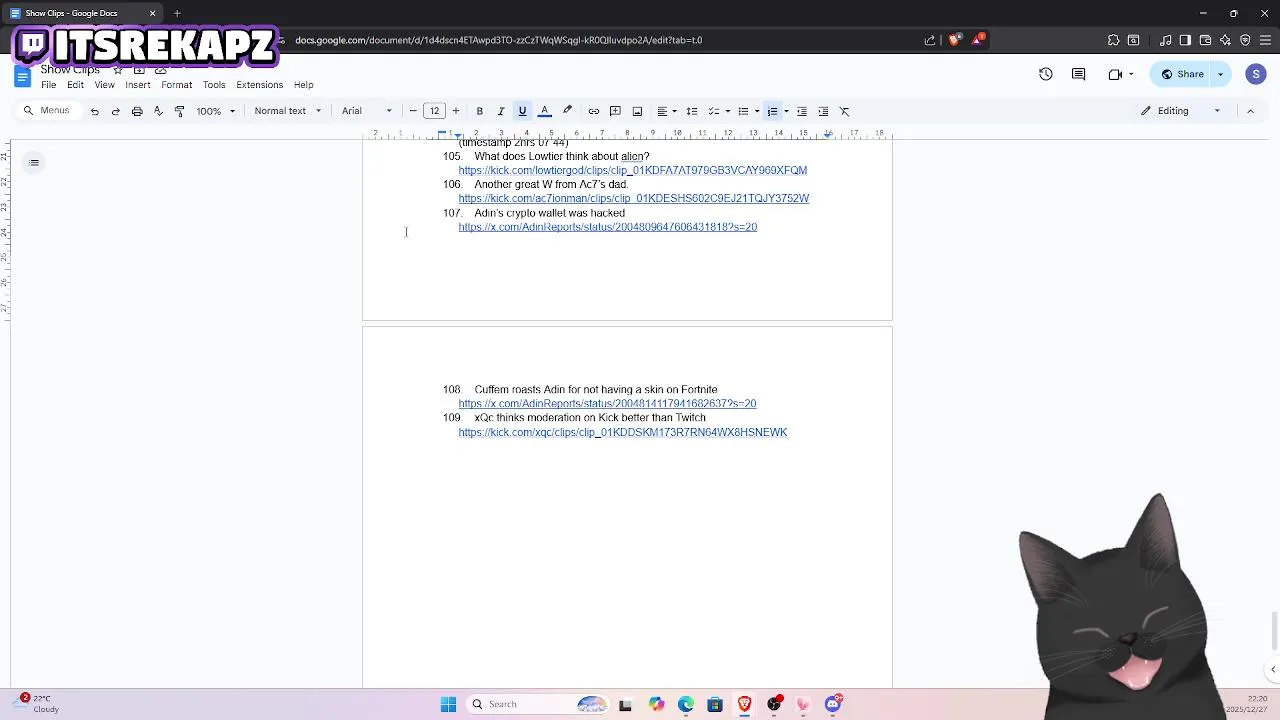
Task: Open ac7ionman Kick clip link
Action: pos(634,198)
